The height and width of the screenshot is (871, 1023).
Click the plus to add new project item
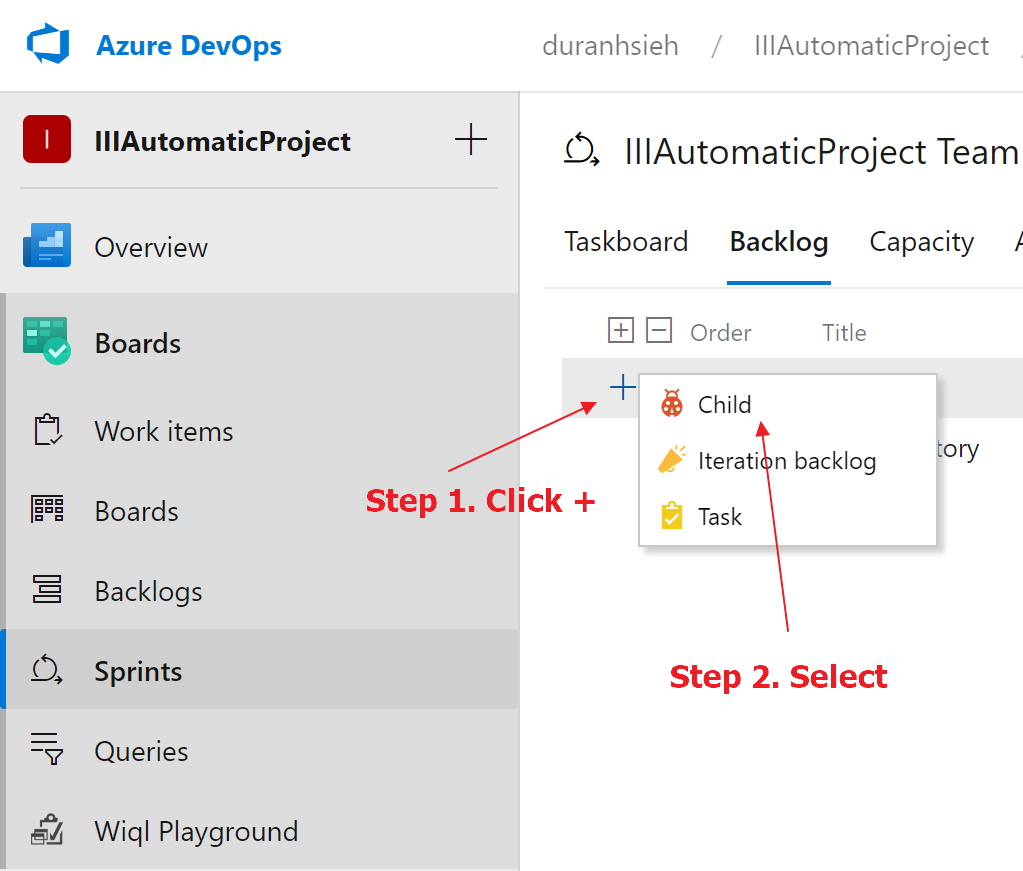[x=470, y=139]
